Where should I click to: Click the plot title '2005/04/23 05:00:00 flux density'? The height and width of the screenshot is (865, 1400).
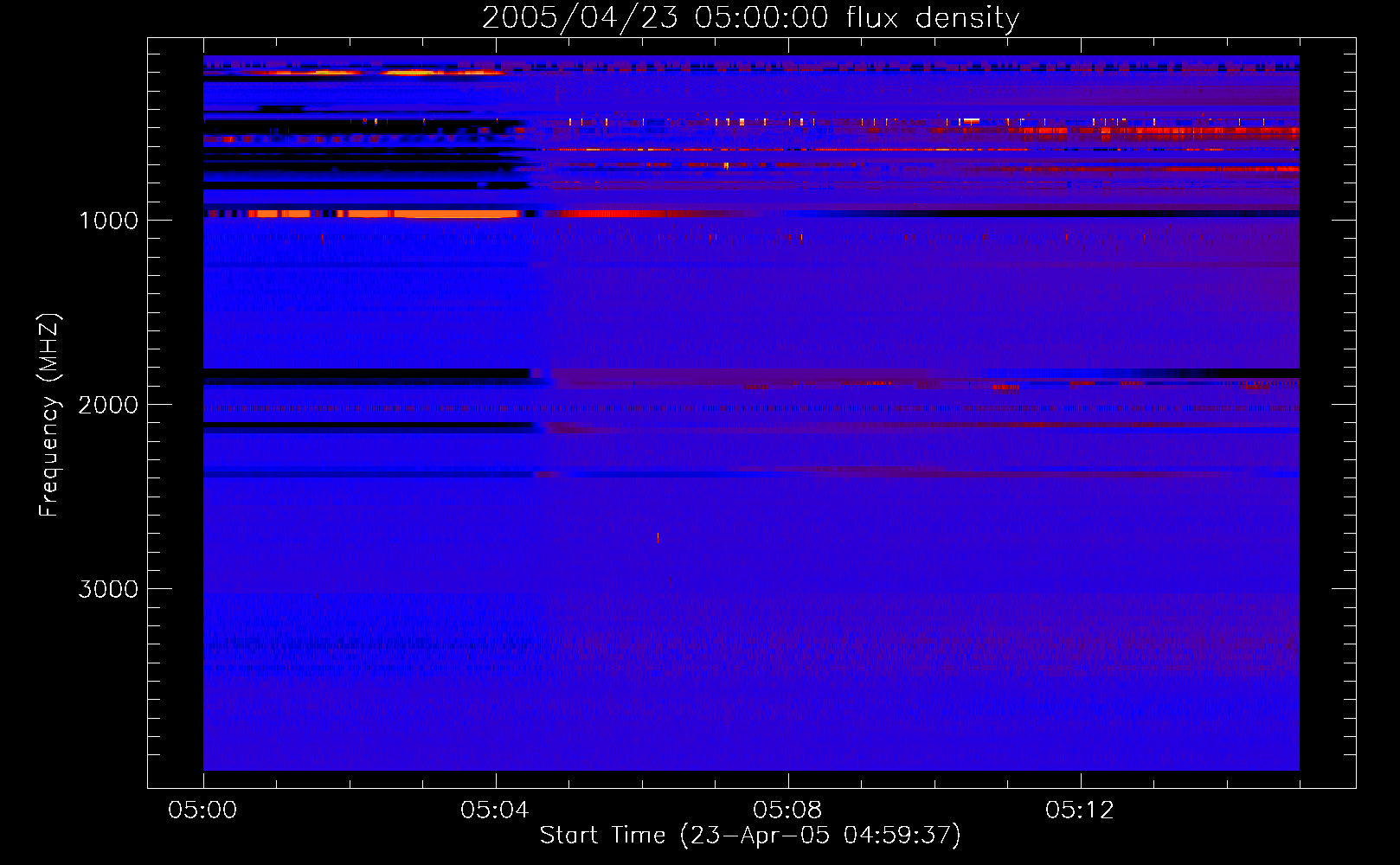750,17
